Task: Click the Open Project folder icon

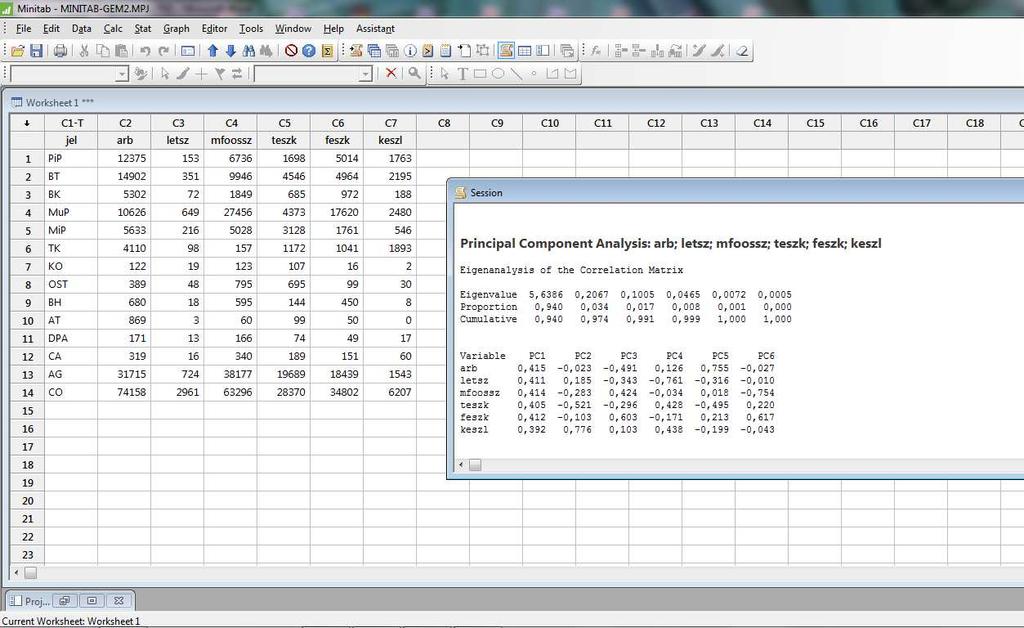Action: pos(18,51)
